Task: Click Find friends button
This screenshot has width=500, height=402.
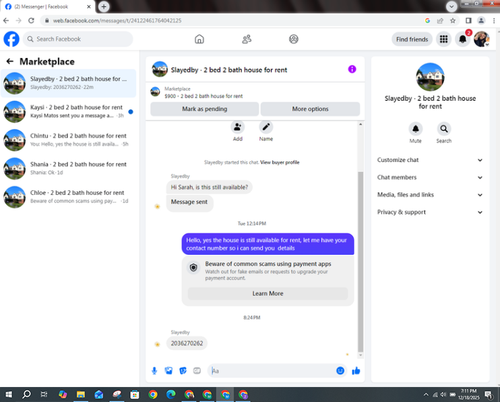Action: [x=412, y=39]
